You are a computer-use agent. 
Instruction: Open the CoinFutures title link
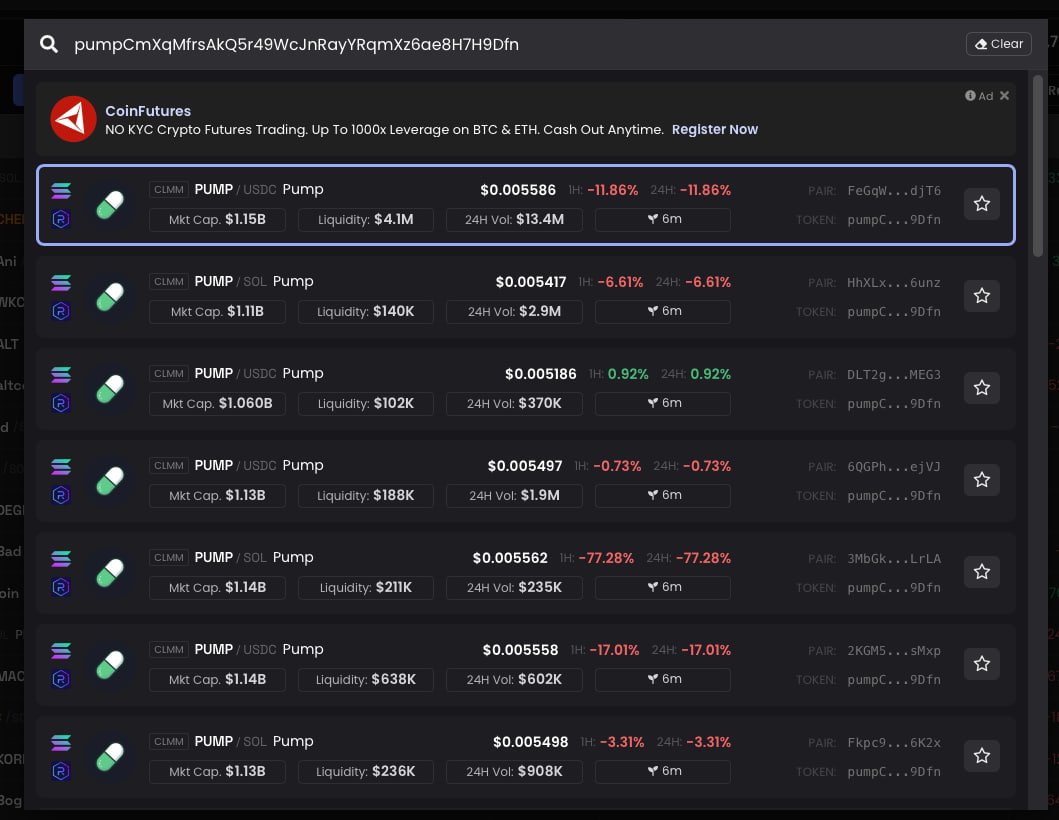[x=148, y=111]
